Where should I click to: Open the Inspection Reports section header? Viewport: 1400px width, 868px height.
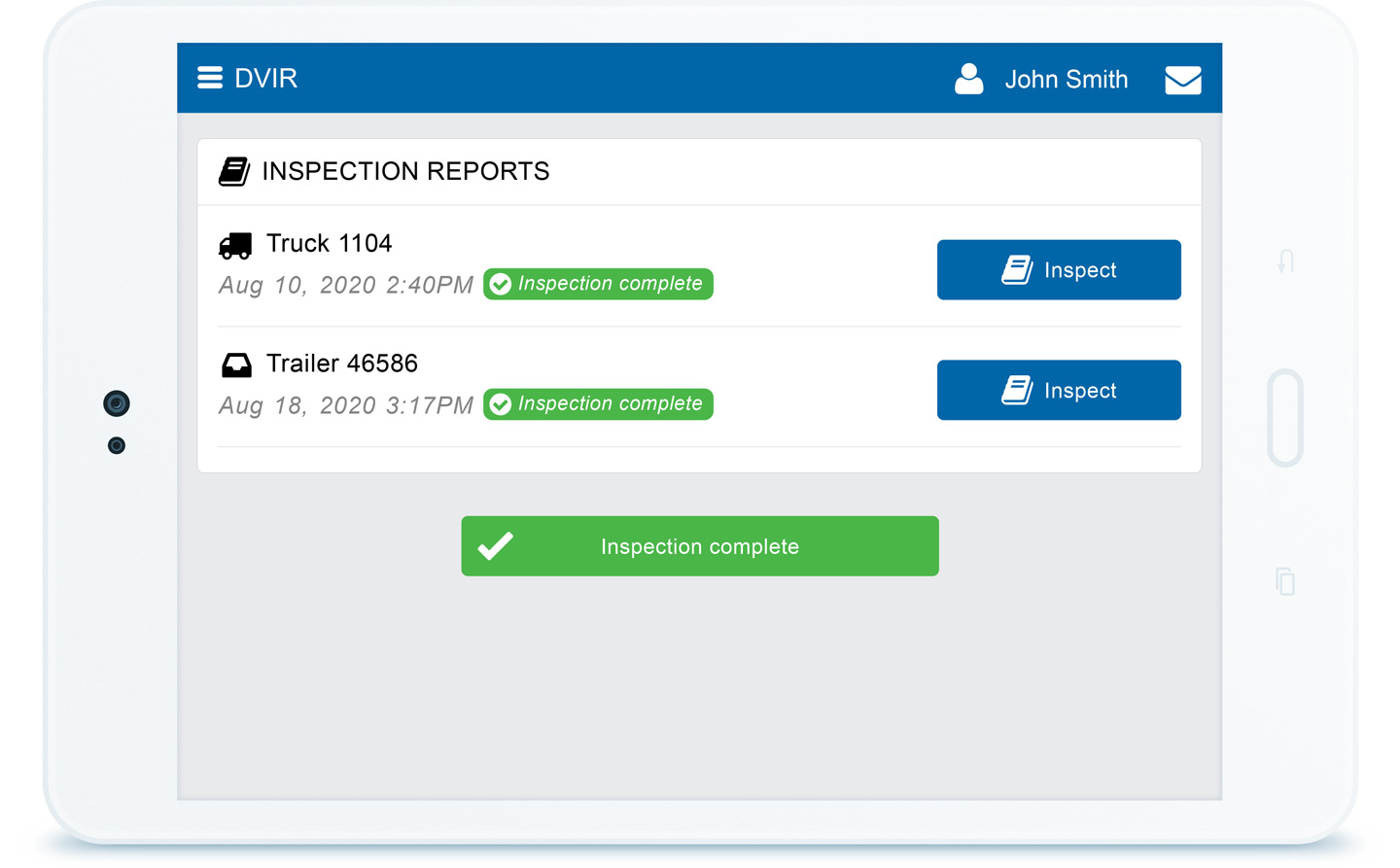405,171
